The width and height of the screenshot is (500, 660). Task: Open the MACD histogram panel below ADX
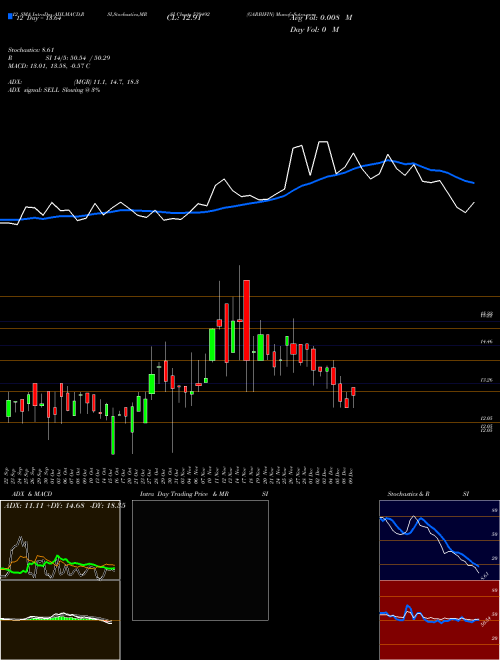[x=60, y=620]
